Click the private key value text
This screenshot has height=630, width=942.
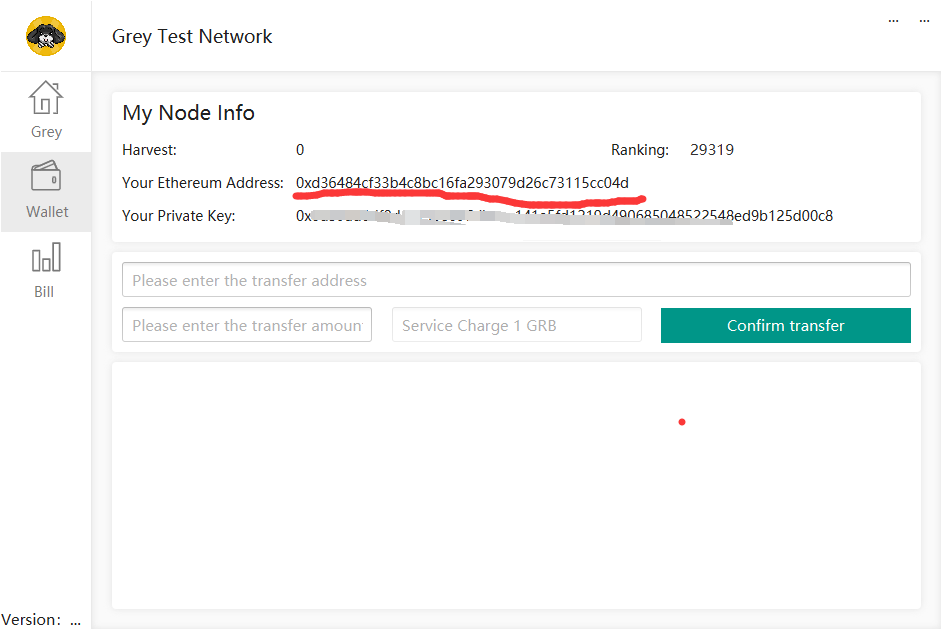point(564,216)
